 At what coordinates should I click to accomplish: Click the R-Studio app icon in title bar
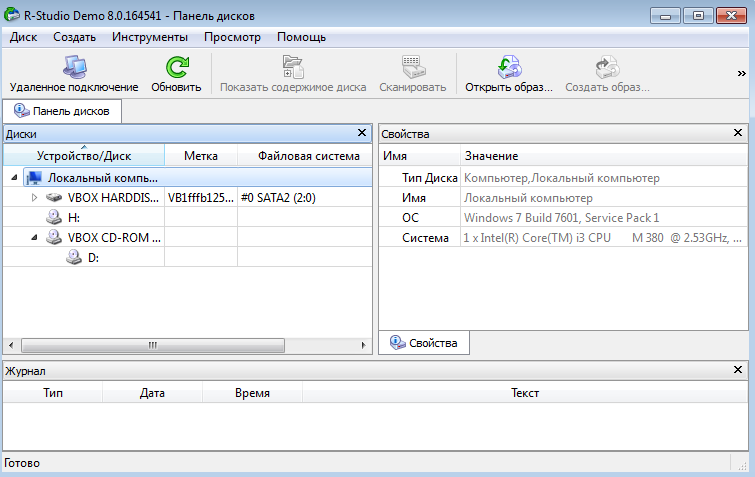pyautogui.click(x=12, y=15)
